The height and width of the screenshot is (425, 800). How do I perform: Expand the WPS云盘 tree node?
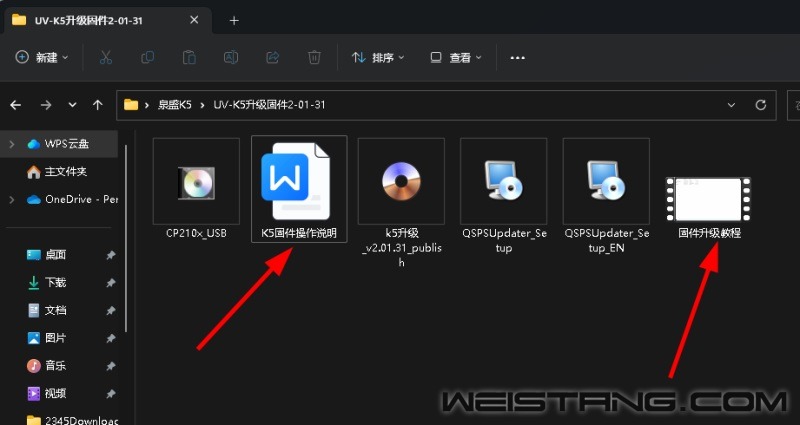(x=12, y=144)
